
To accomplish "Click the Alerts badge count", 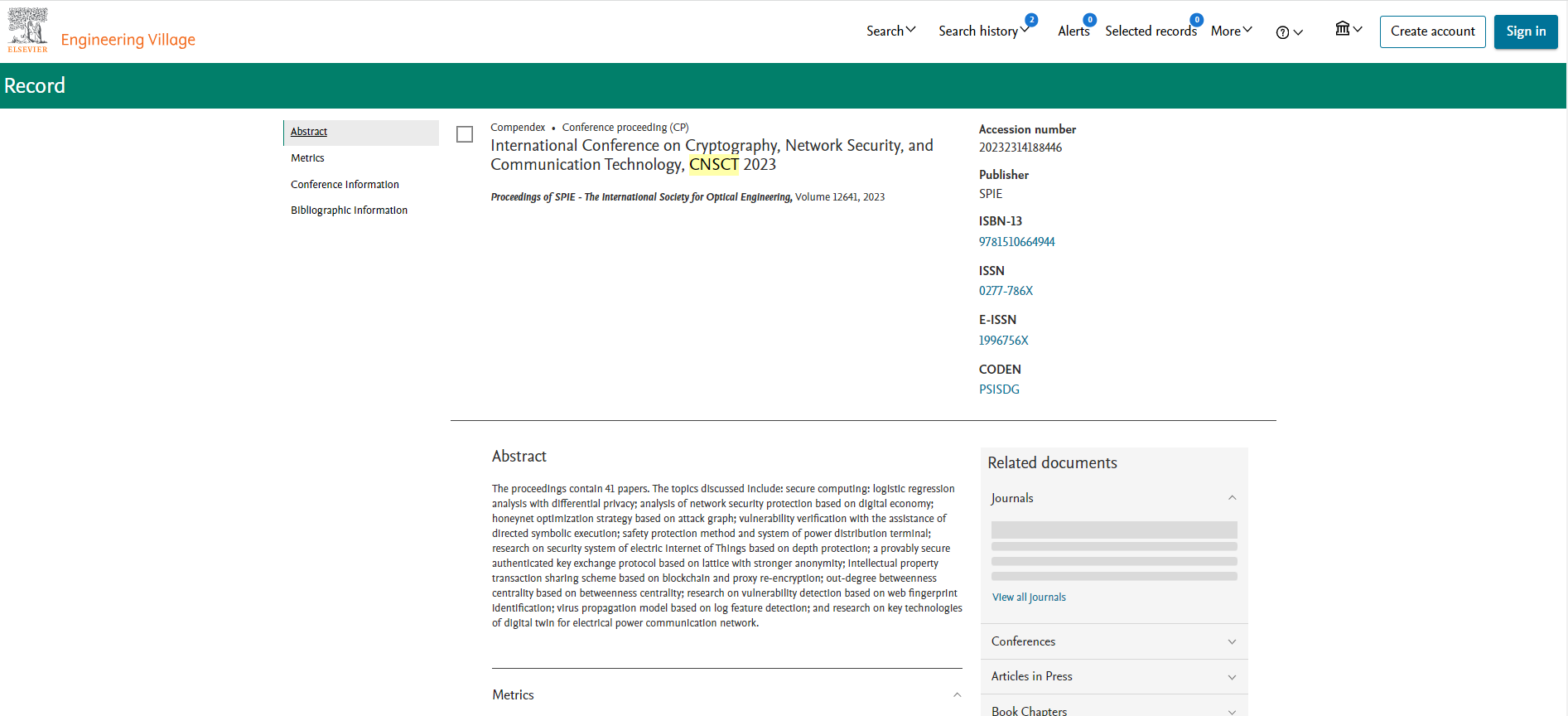I will 1090,20.
